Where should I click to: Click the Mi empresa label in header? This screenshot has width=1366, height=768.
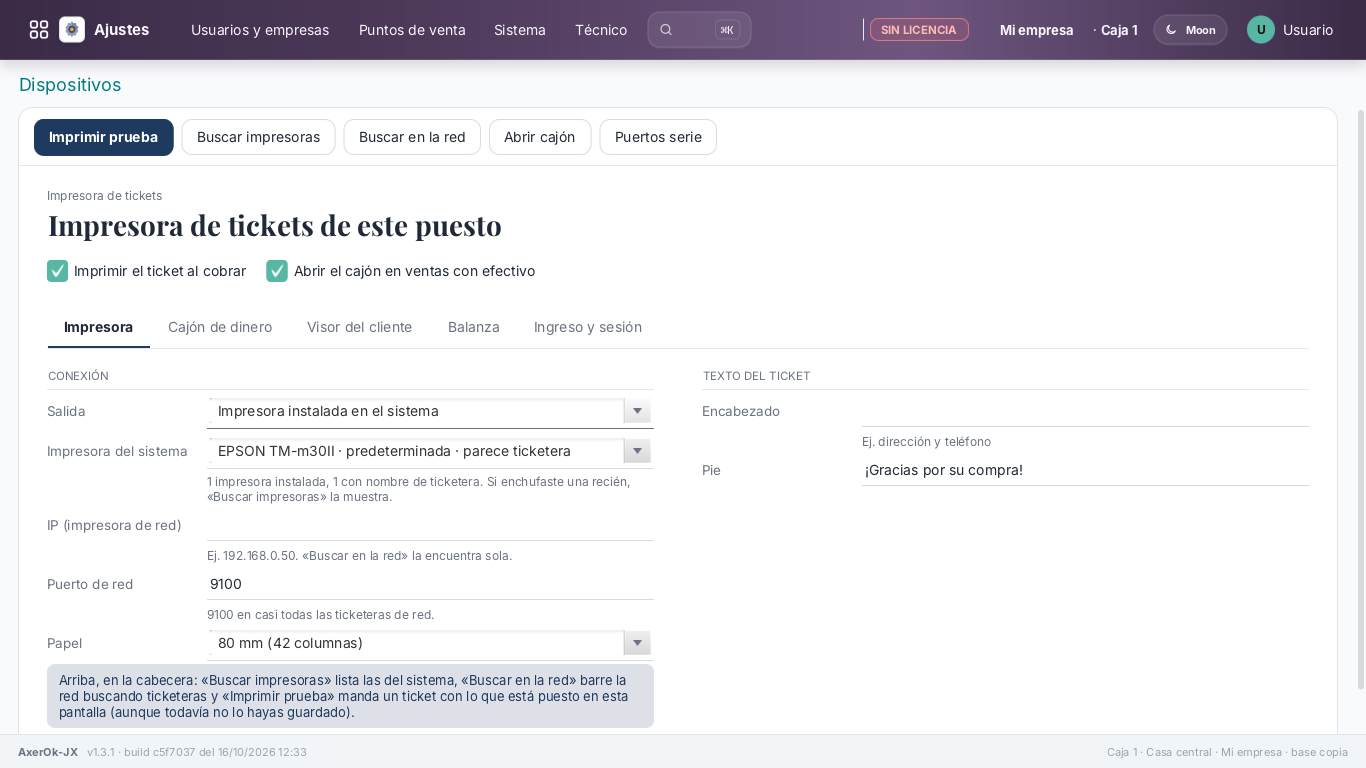pos(1037,30)
